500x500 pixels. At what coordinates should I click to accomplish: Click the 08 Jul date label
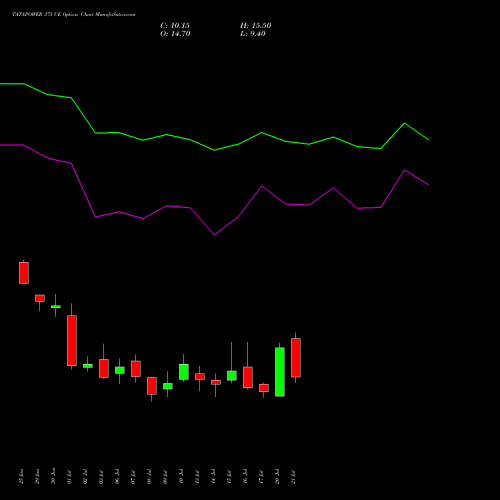tap(149, 476)
